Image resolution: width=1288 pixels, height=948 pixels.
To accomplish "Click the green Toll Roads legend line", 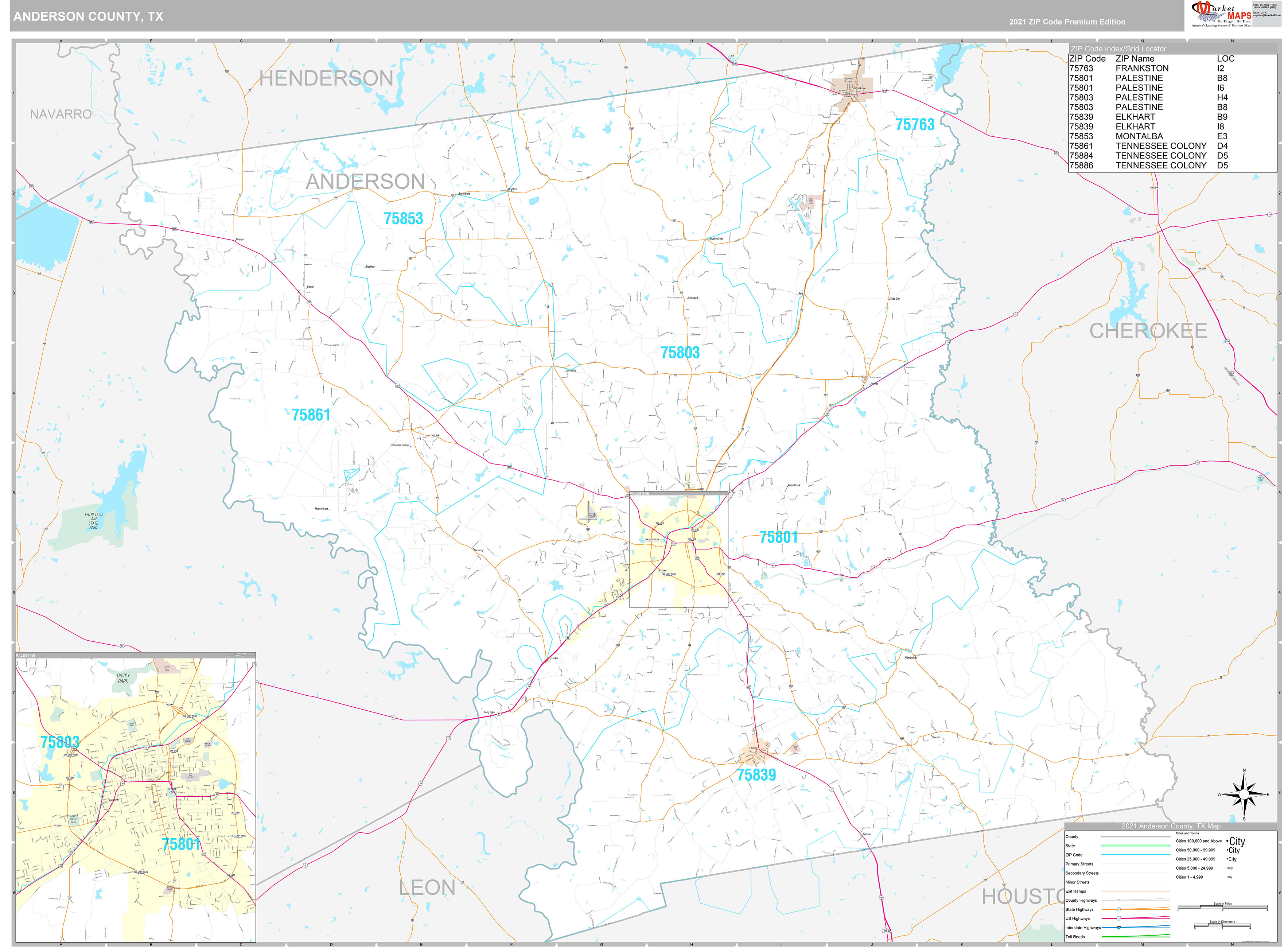I will coord(1135,937).
